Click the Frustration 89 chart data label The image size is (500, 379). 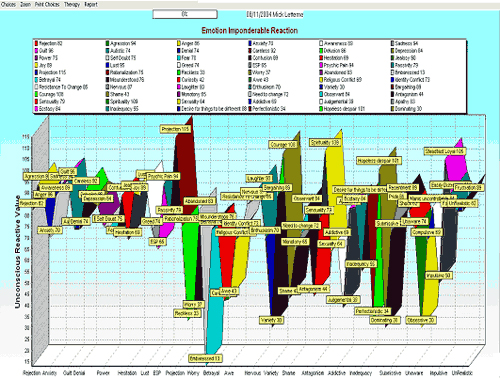[x=468, y=188]
